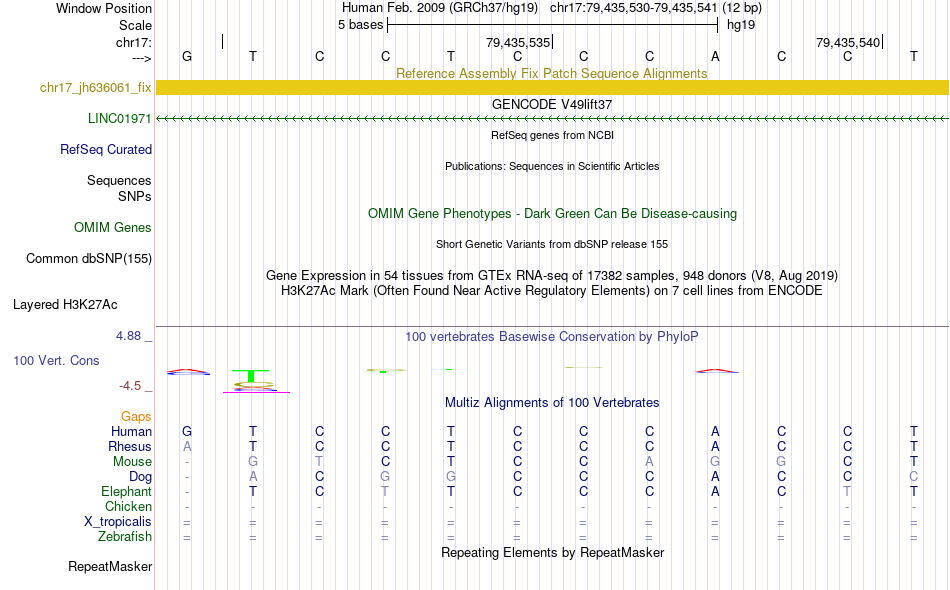Viewport: 950px width, 590px height.
Task: Click the Mouse species label
Action: pos(132,462)
